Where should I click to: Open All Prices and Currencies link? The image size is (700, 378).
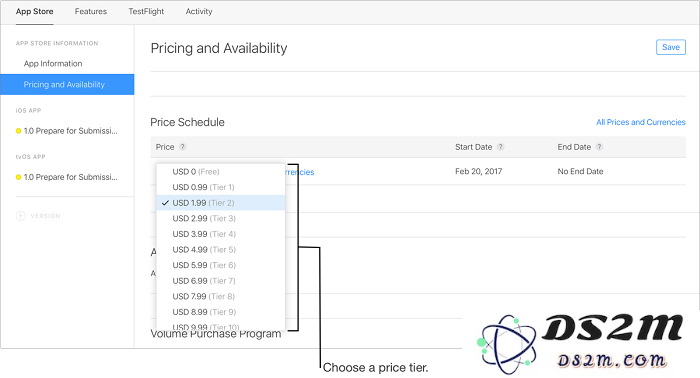tap(641, 122)
